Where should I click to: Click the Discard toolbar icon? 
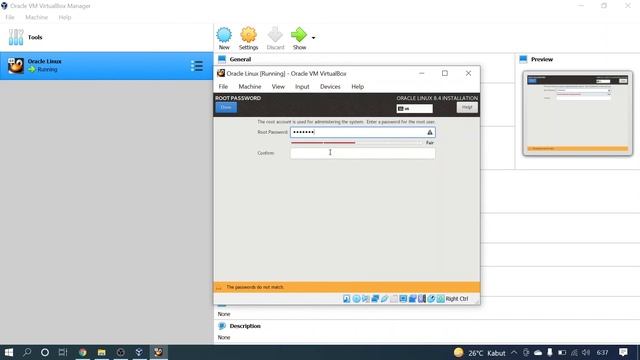[275, 38]
